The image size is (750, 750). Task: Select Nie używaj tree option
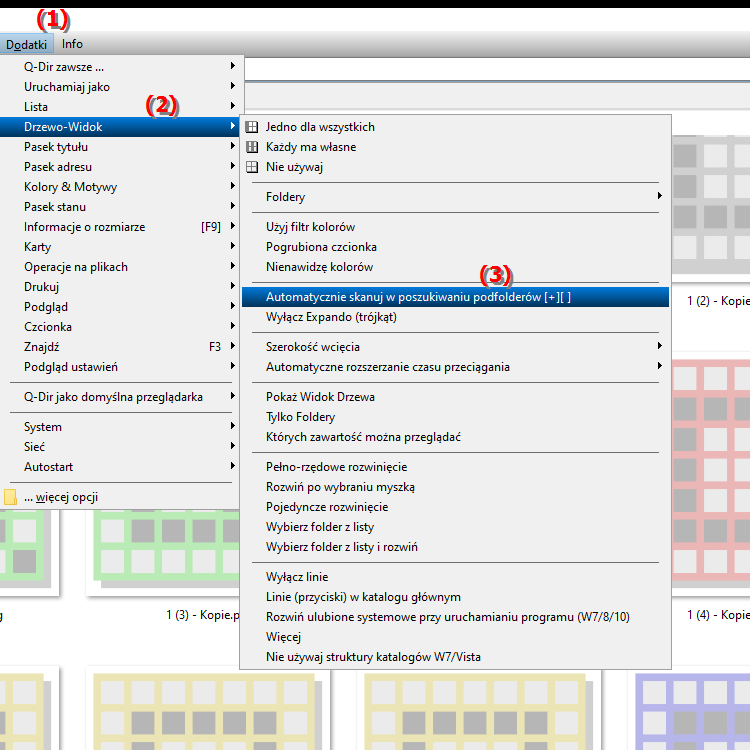455,167
